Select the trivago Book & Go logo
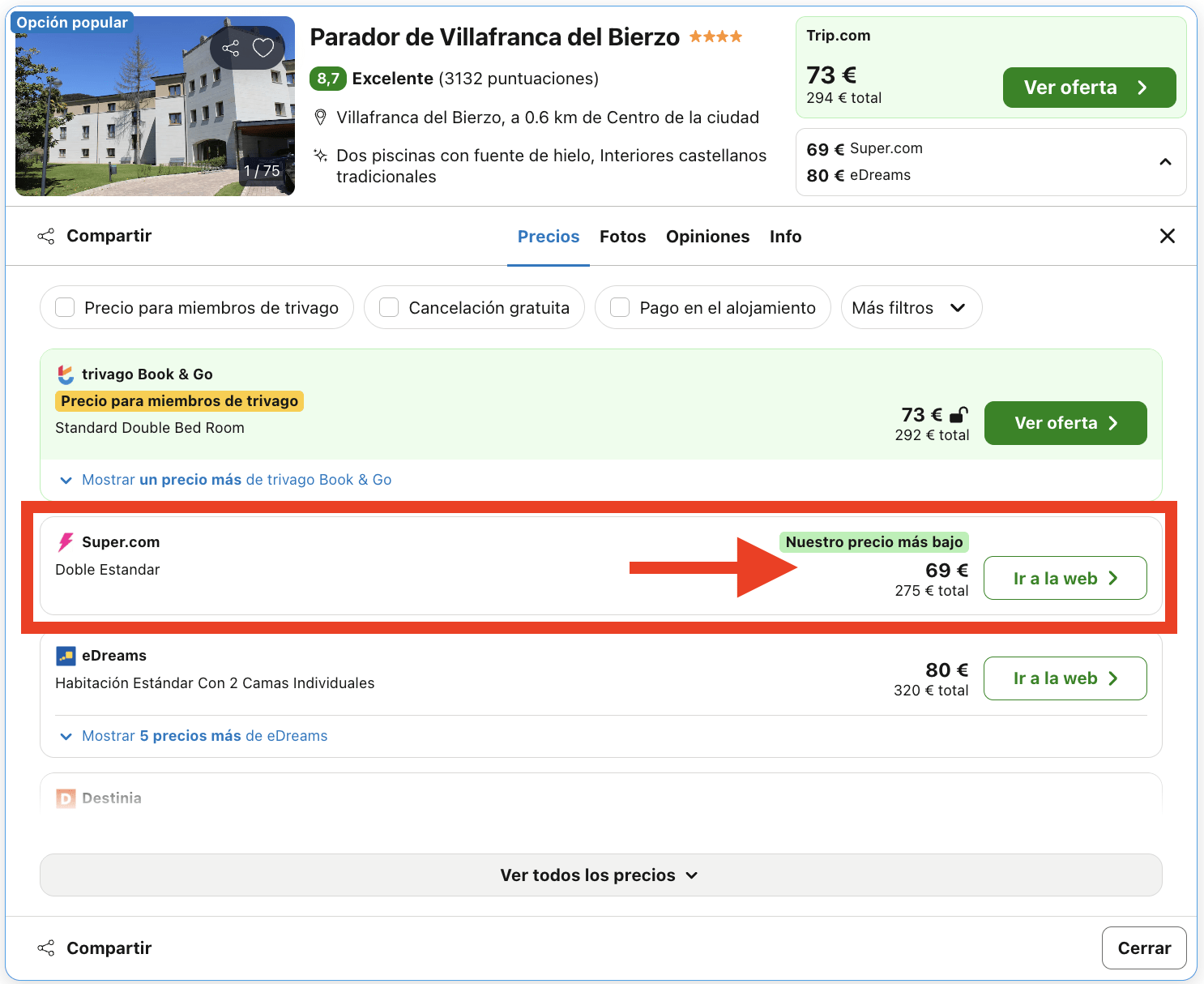 tap(65, 374)
